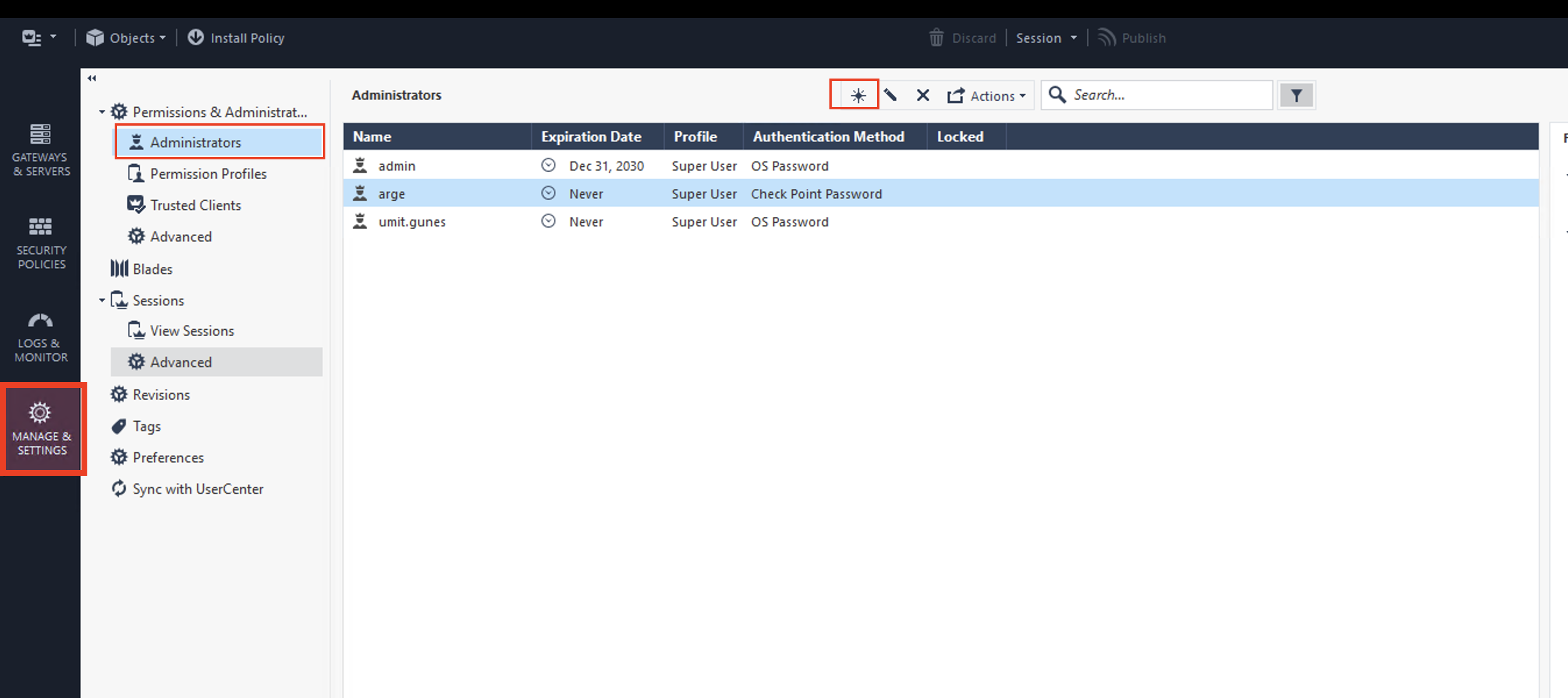1568x698 pixels.
Task: Open the Objects menu
Action: (126, 38)
